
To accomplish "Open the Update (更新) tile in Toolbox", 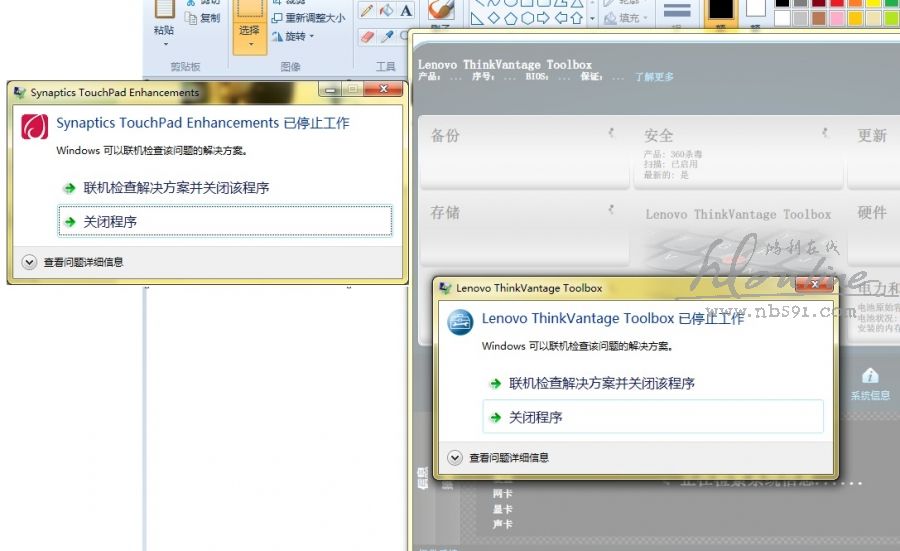I will click(874, 152).
